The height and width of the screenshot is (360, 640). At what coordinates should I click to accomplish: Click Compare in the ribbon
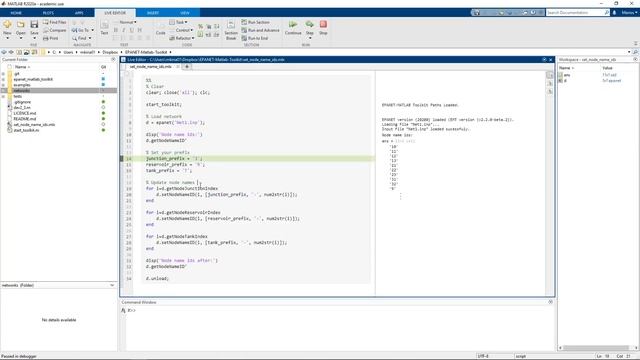(55, 30)
